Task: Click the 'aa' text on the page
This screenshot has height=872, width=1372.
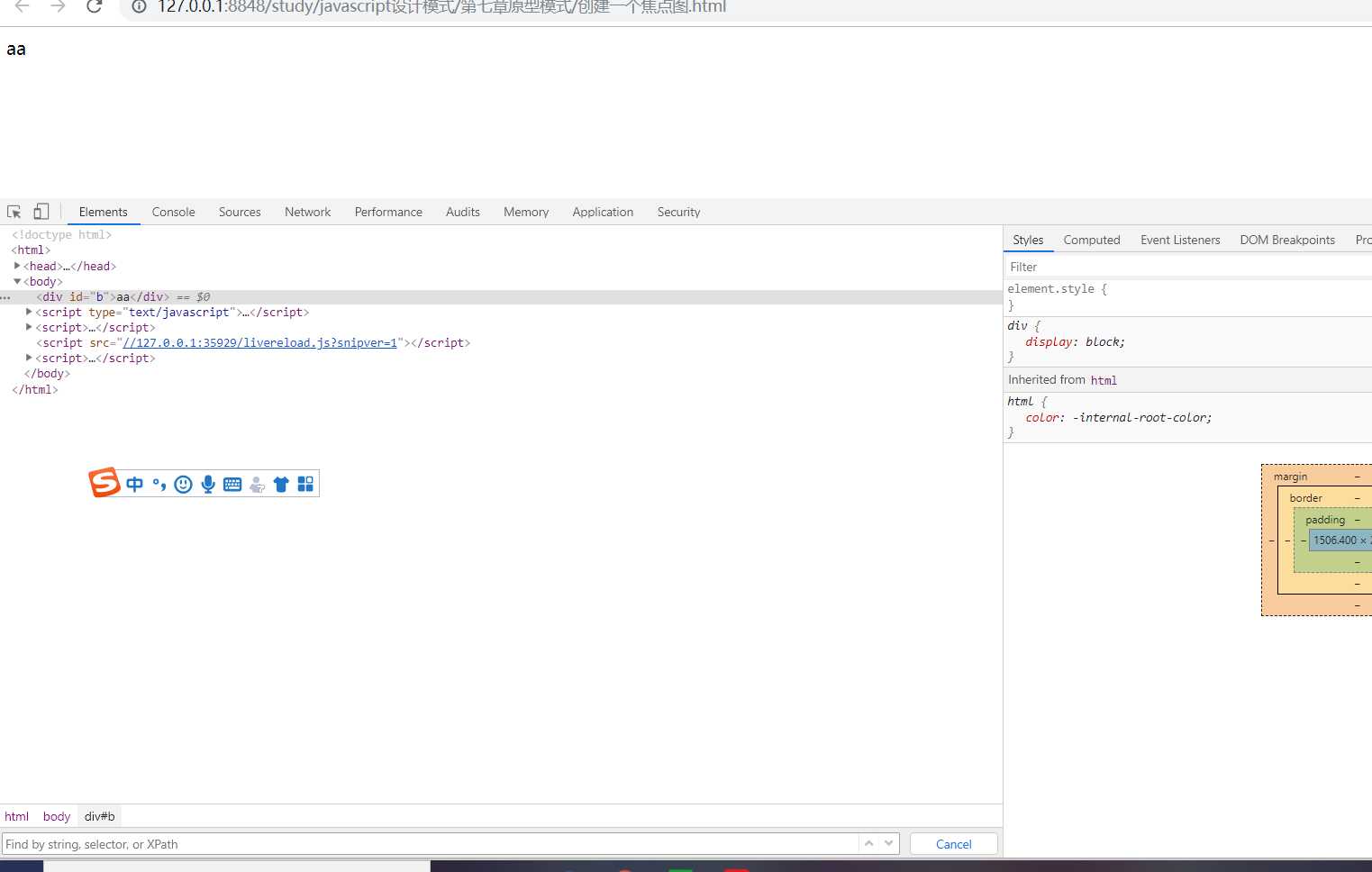Action: pos(16,50)
